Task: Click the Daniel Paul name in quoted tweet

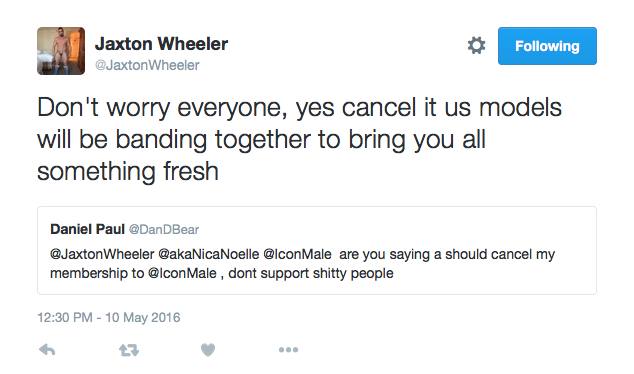Action: [87, 229]
